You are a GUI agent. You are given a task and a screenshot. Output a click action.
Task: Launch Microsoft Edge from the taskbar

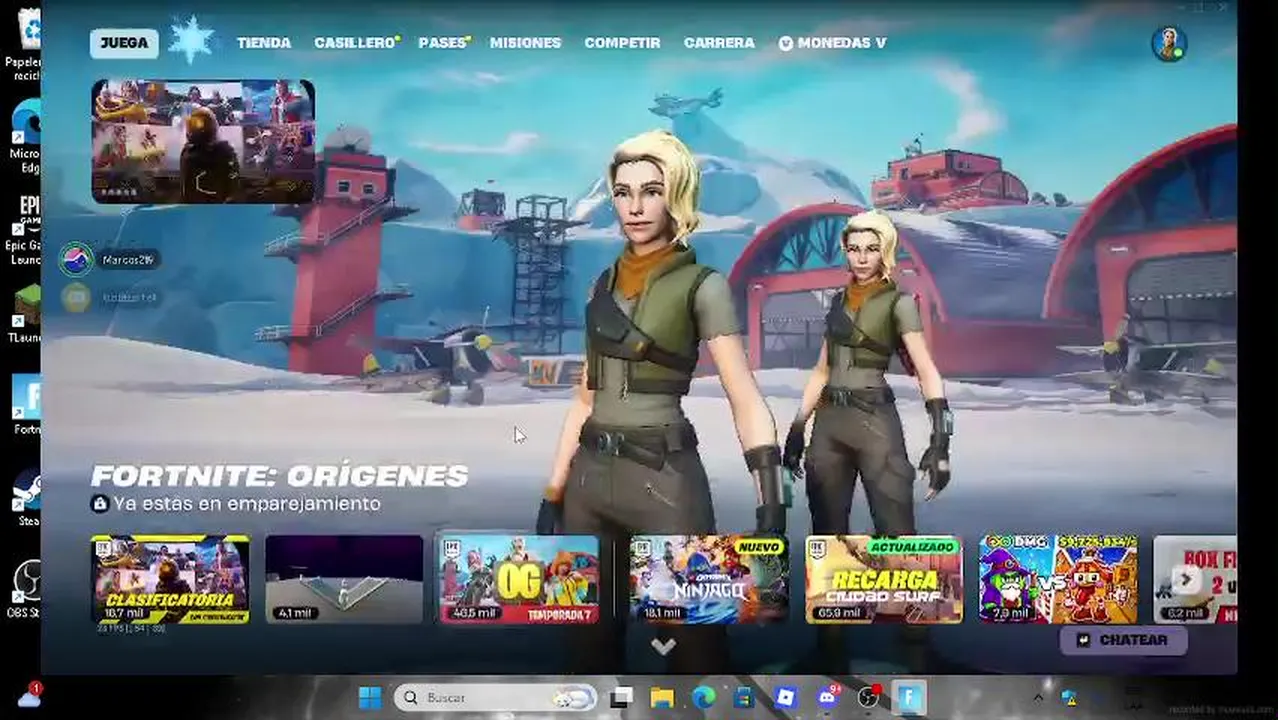point(704,697)
